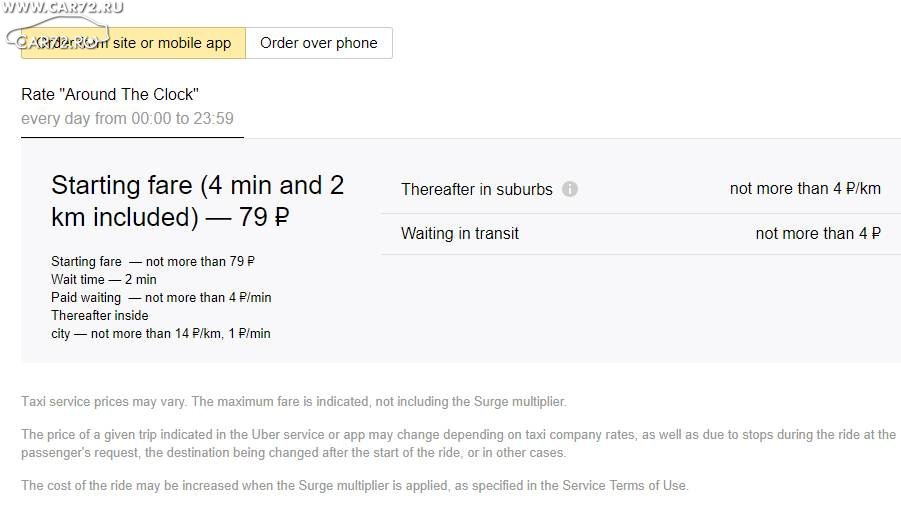Select the Order from site or mobile app option
Image resolution: width=901 pixels, height=506 pixels.
[x=133, y=43]
